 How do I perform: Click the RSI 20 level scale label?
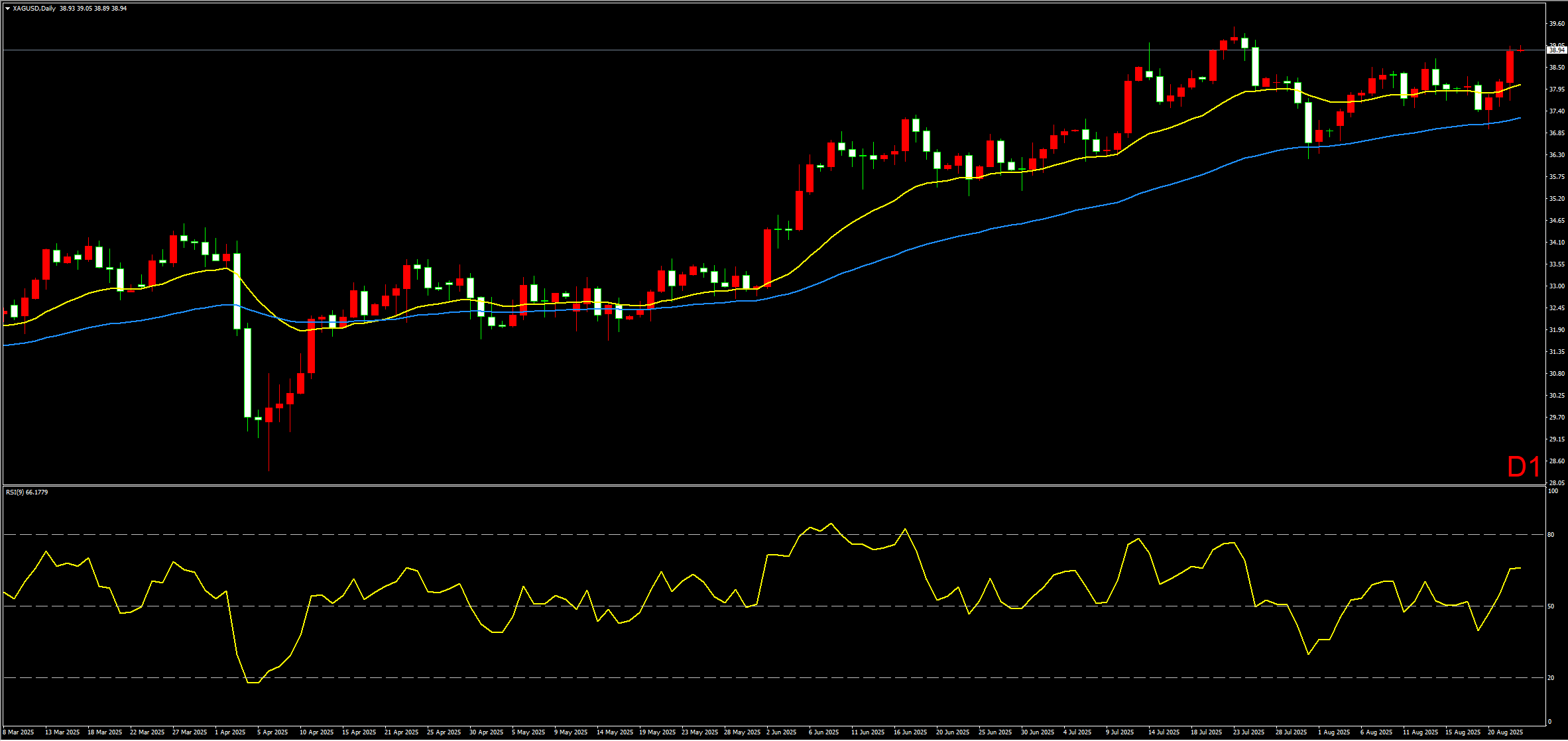pos(1551,678)
